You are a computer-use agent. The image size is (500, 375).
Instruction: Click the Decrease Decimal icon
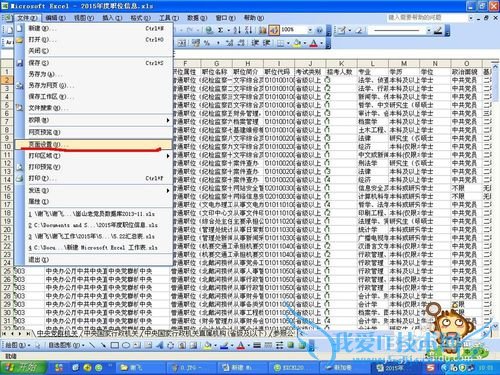[241, 43]
